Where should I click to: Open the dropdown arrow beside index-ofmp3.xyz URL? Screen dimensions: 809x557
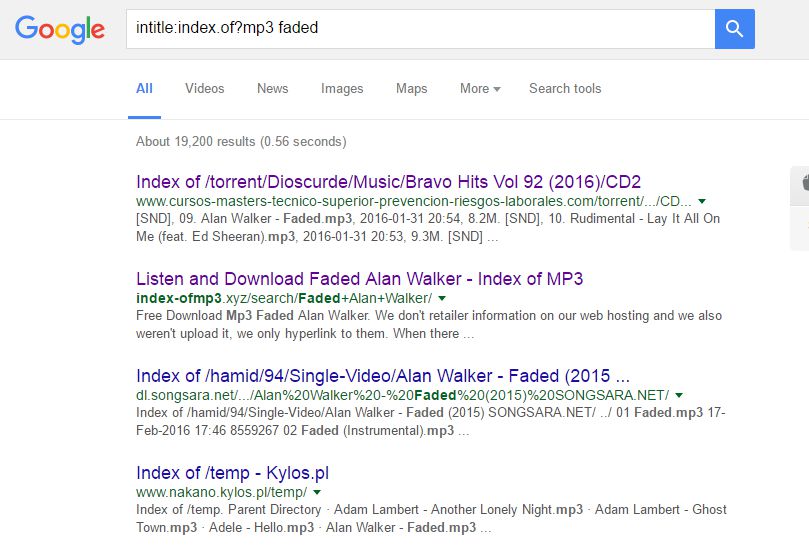coord(442,298)
